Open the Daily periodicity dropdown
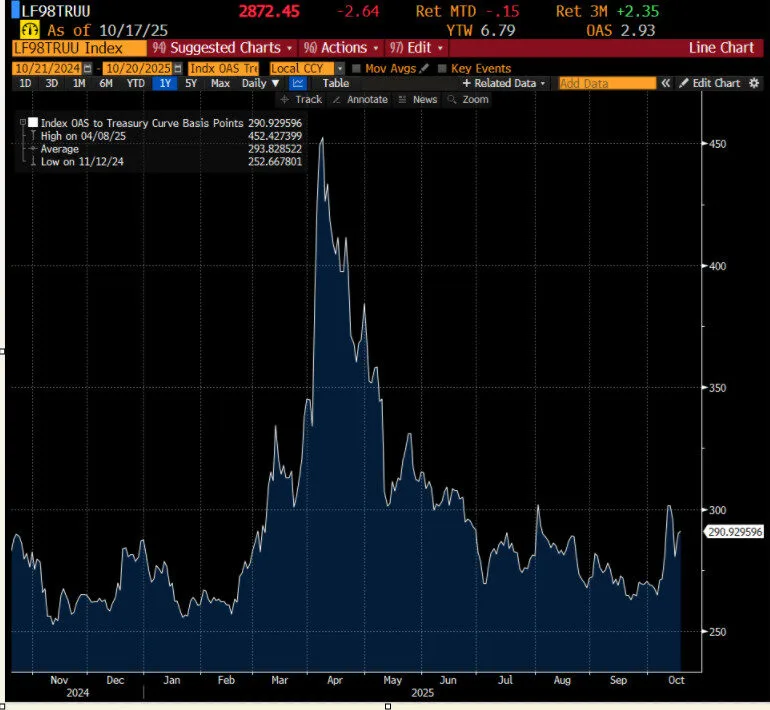Image resolution: width=770 pixels, height=710 pixels. pos(260,83)
